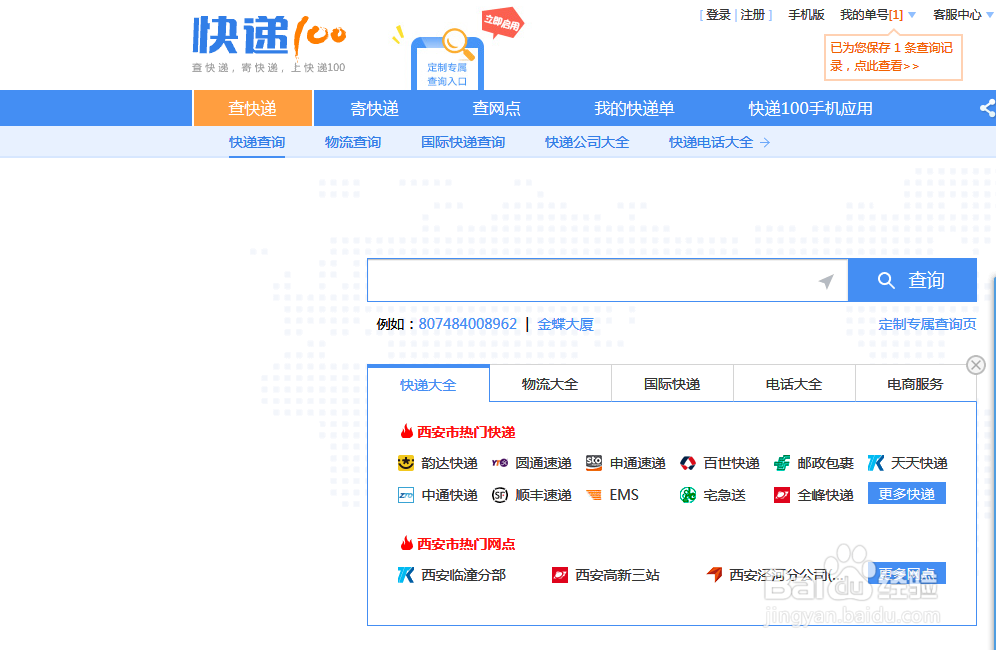Click the location arrow icon in the search box
996x650 pixels.
coord(826,280)
